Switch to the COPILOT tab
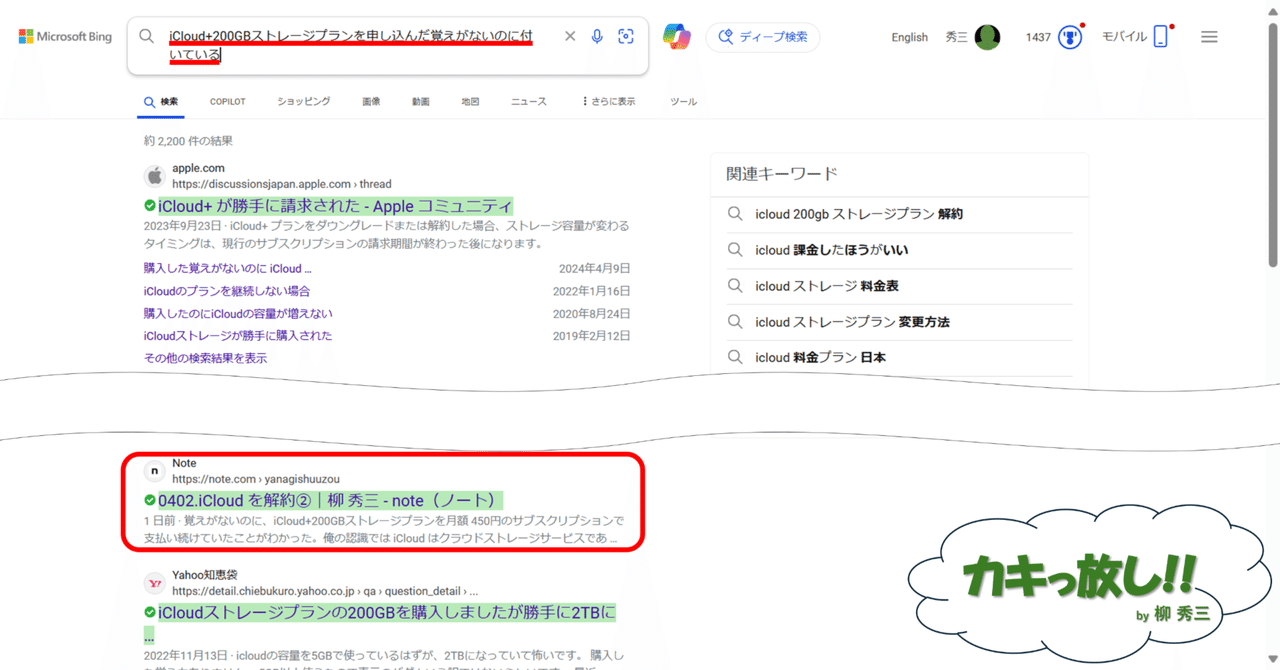 [x=228, y=101]
